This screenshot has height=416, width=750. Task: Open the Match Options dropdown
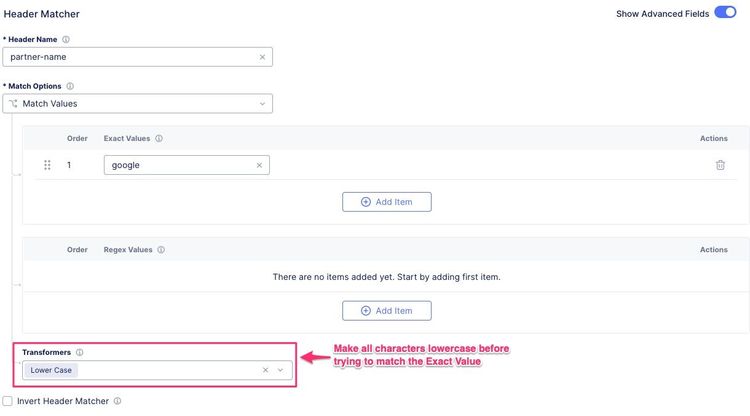coord(138,103)
